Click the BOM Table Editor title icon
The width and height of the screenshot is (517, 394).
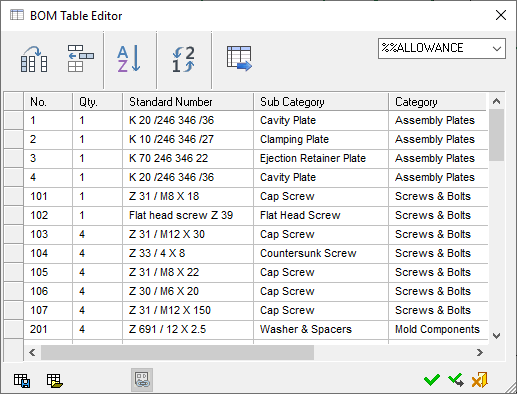17,15
